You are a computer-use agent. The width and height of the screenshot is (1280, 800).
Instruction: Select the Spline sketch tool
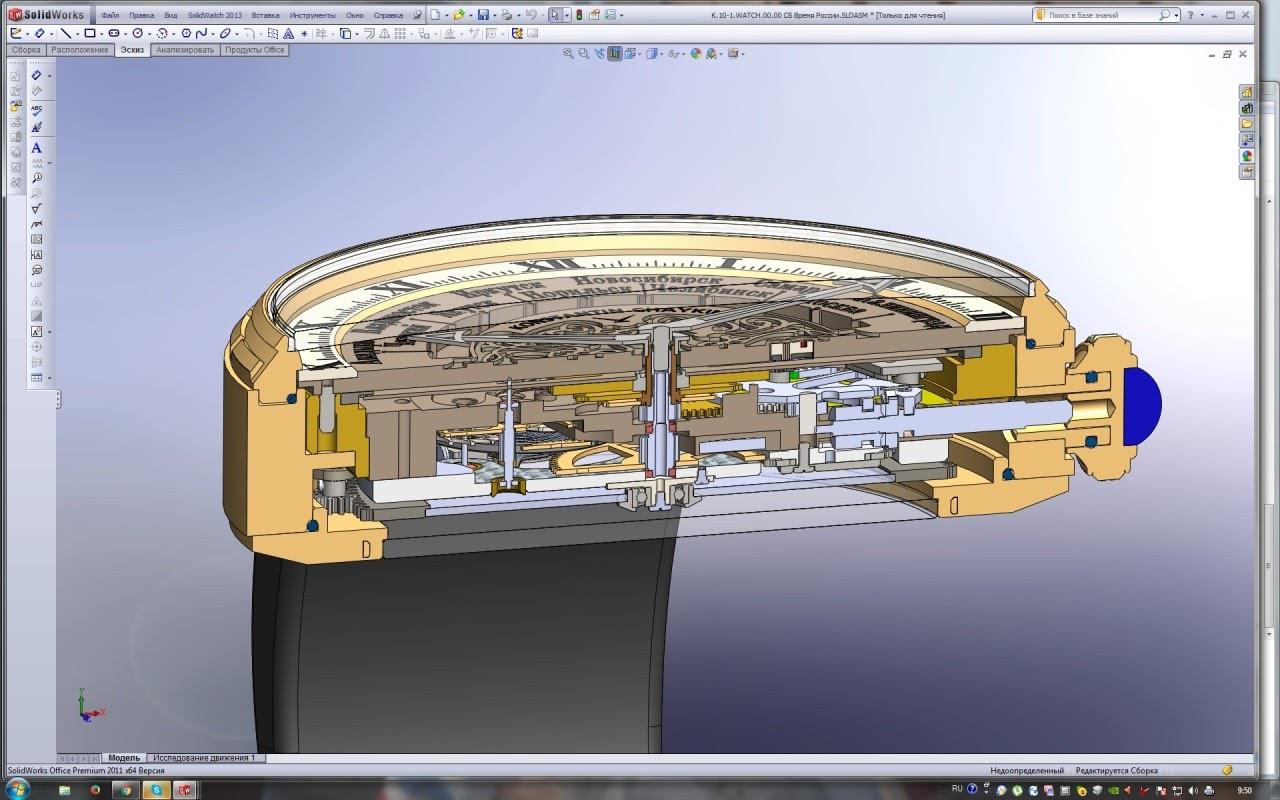tap(200, 33)
